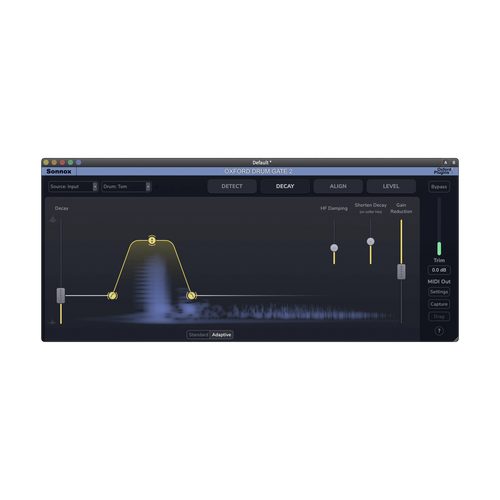Open the Drum: Tom dropdown
Screen dimensions: 500x500
(x=126, y=187)
